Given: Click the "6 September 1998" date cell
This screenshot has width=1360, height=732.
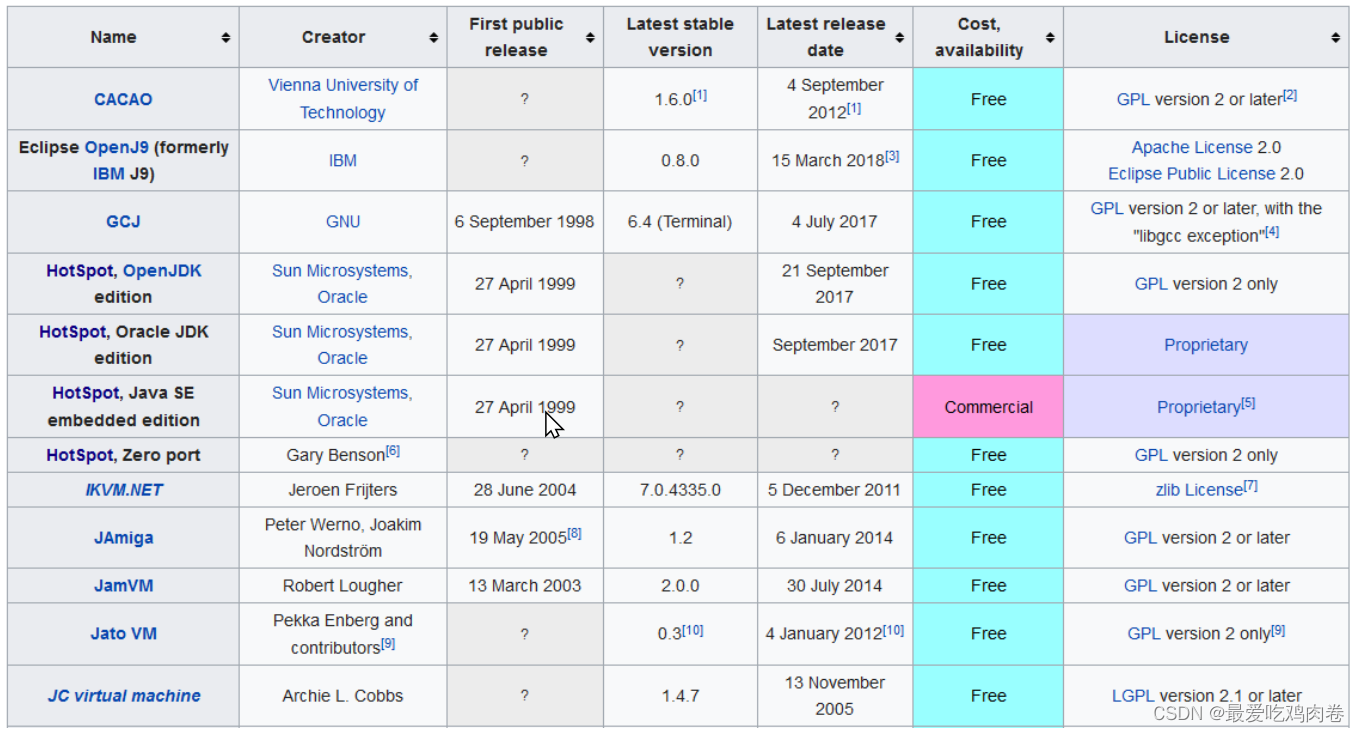Looking at the screenshot, I should [x=525, y=221].
